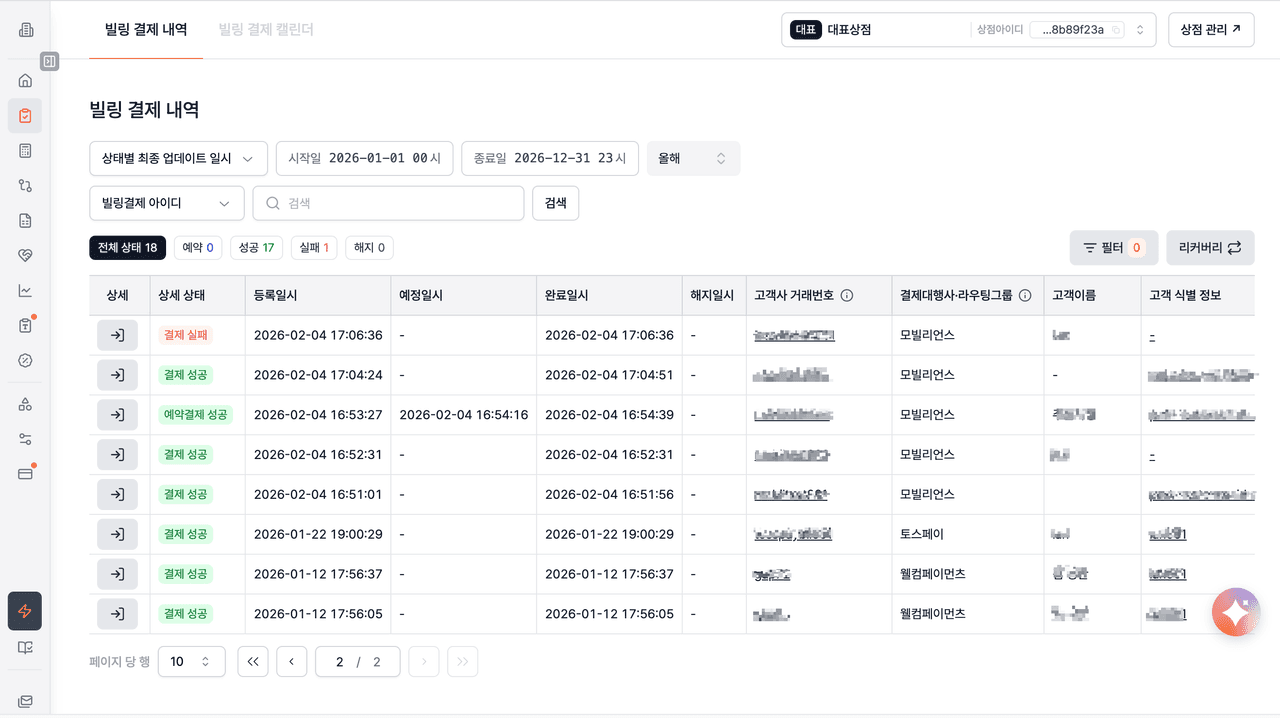Filter by 실패 1 status chip
1280x718 pixels.
click(314, 248)
